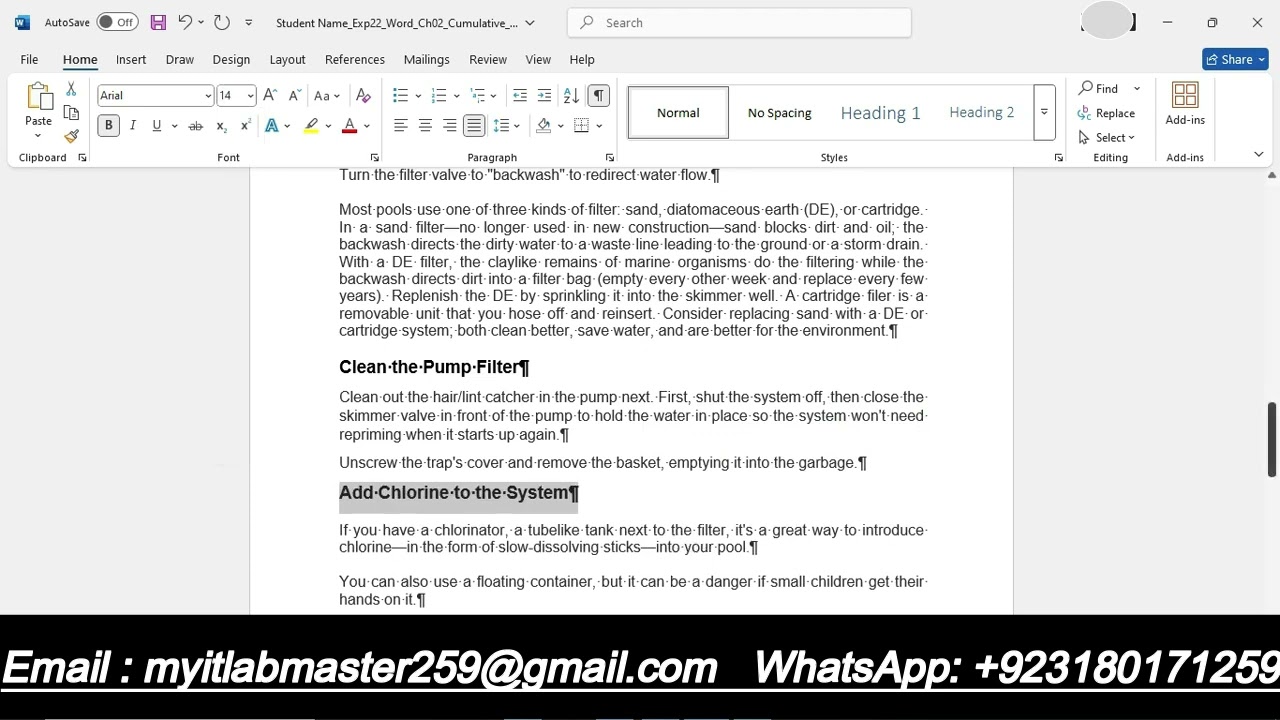Center the paragraph text
This screenshot has width=1280, height=720.
[425, 126]
